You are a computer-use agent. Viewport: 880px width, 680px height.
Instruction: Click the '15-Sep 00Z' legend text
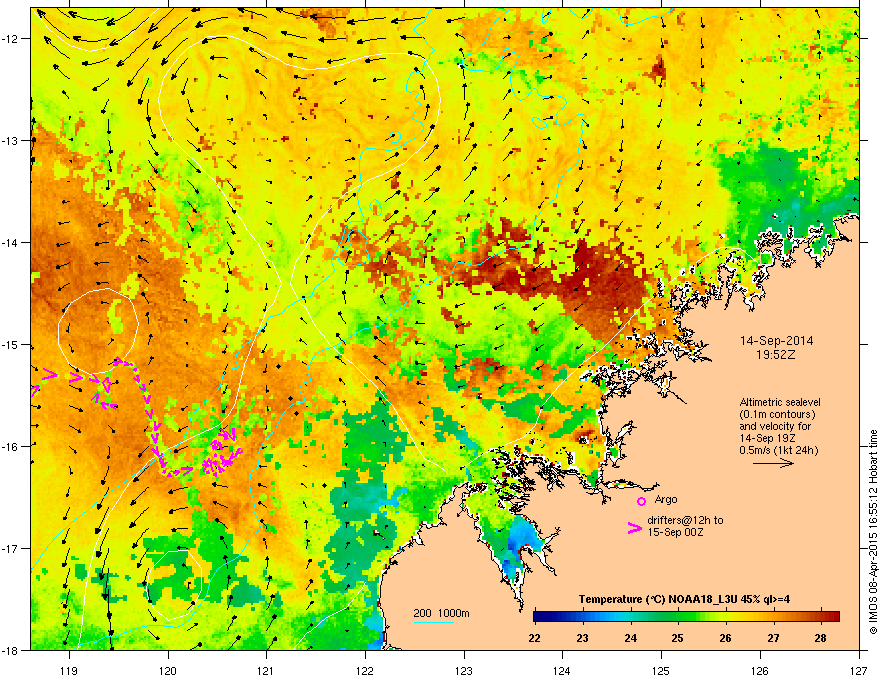pyautogui.click(x=675, y=532)
